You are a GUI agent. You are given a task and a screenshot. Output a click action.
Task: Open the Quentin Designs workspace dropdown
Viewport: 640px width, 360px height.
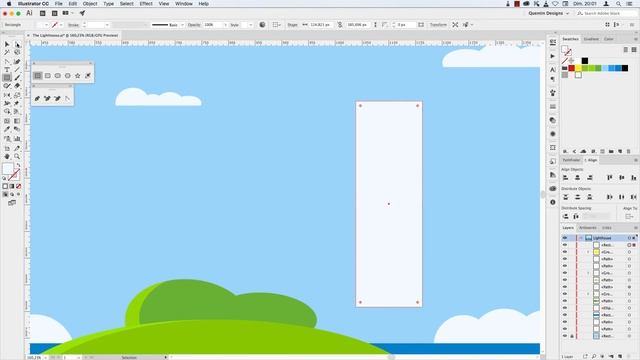click(x=548, y=13)
